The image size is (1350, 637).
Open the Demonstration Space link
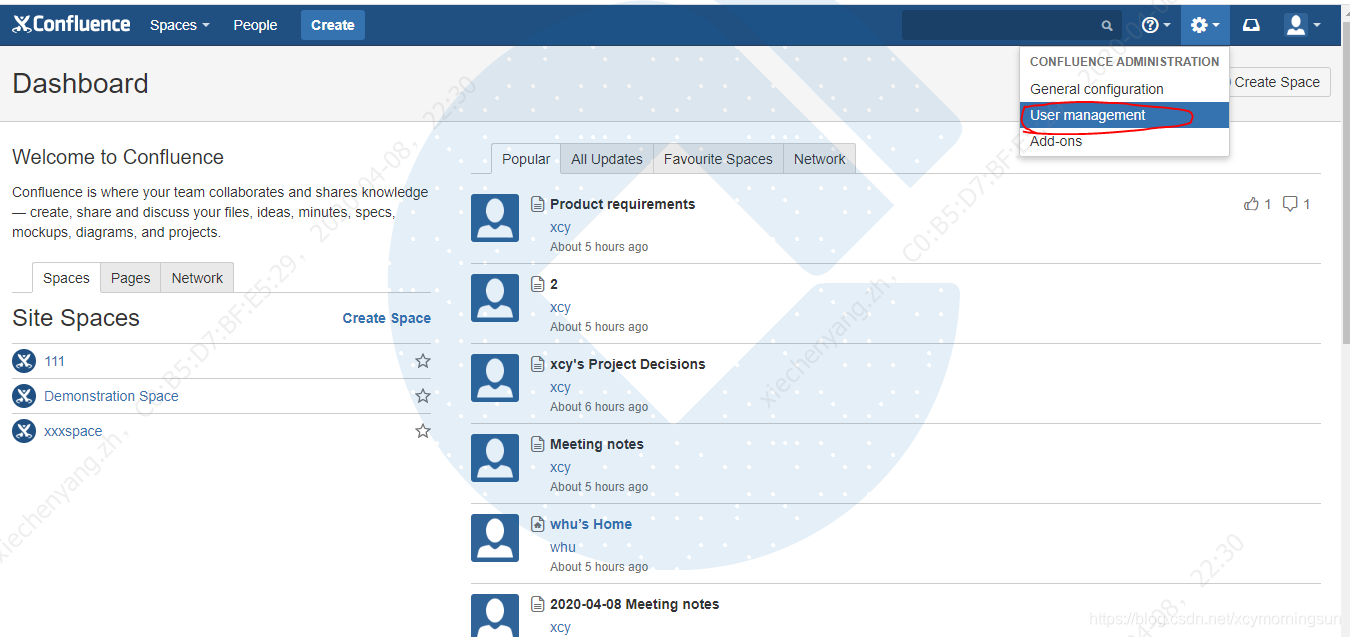(111, 396)
